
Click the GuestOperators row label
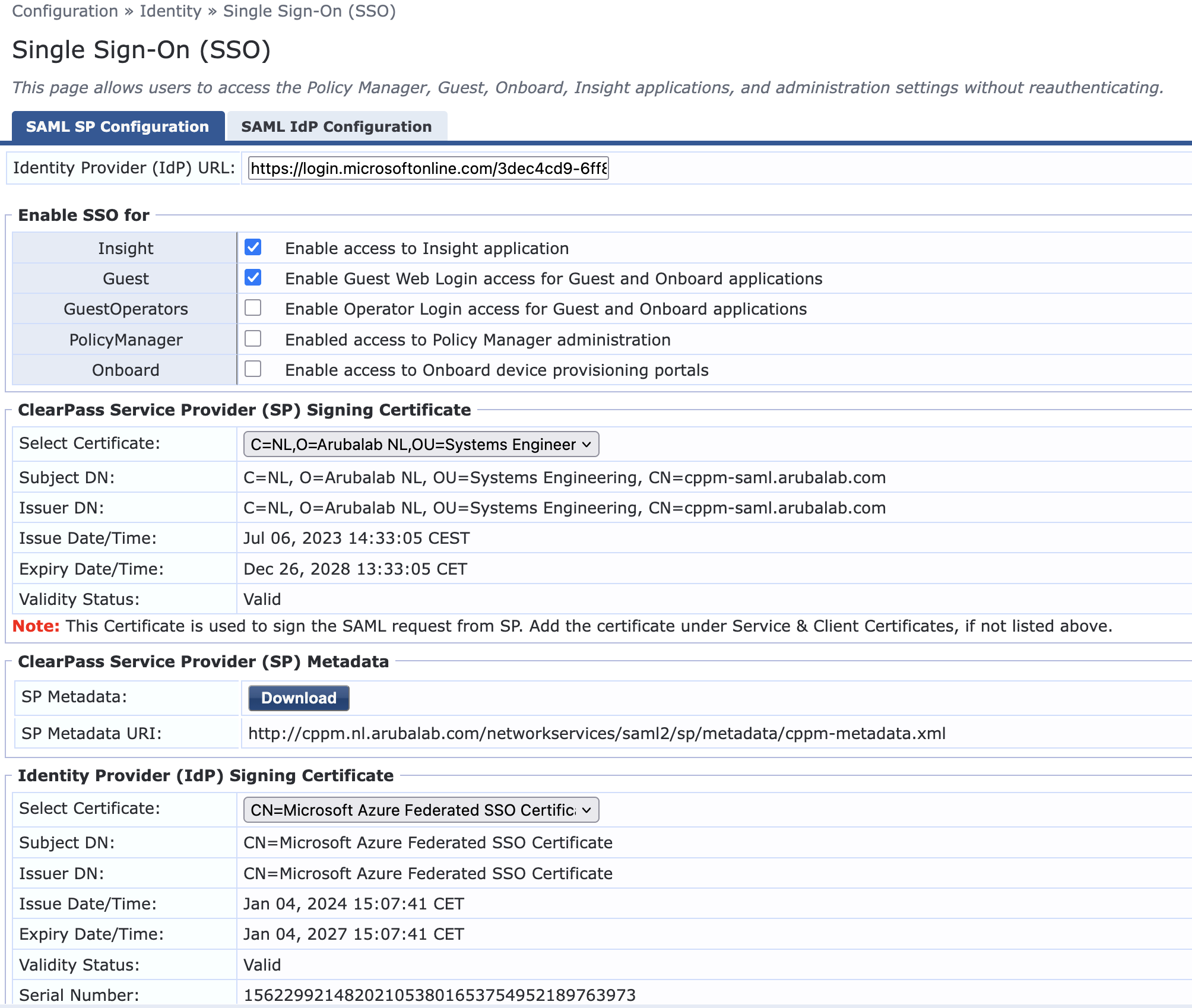click(x=125, y=309)
